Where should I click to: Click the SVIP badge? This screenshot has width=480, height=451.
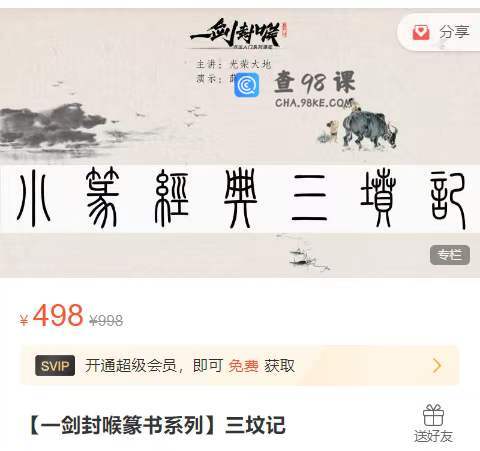55,366
